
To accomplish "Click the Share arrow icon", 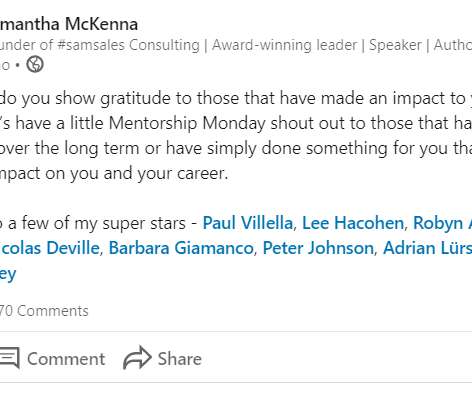I will (137, 357).
